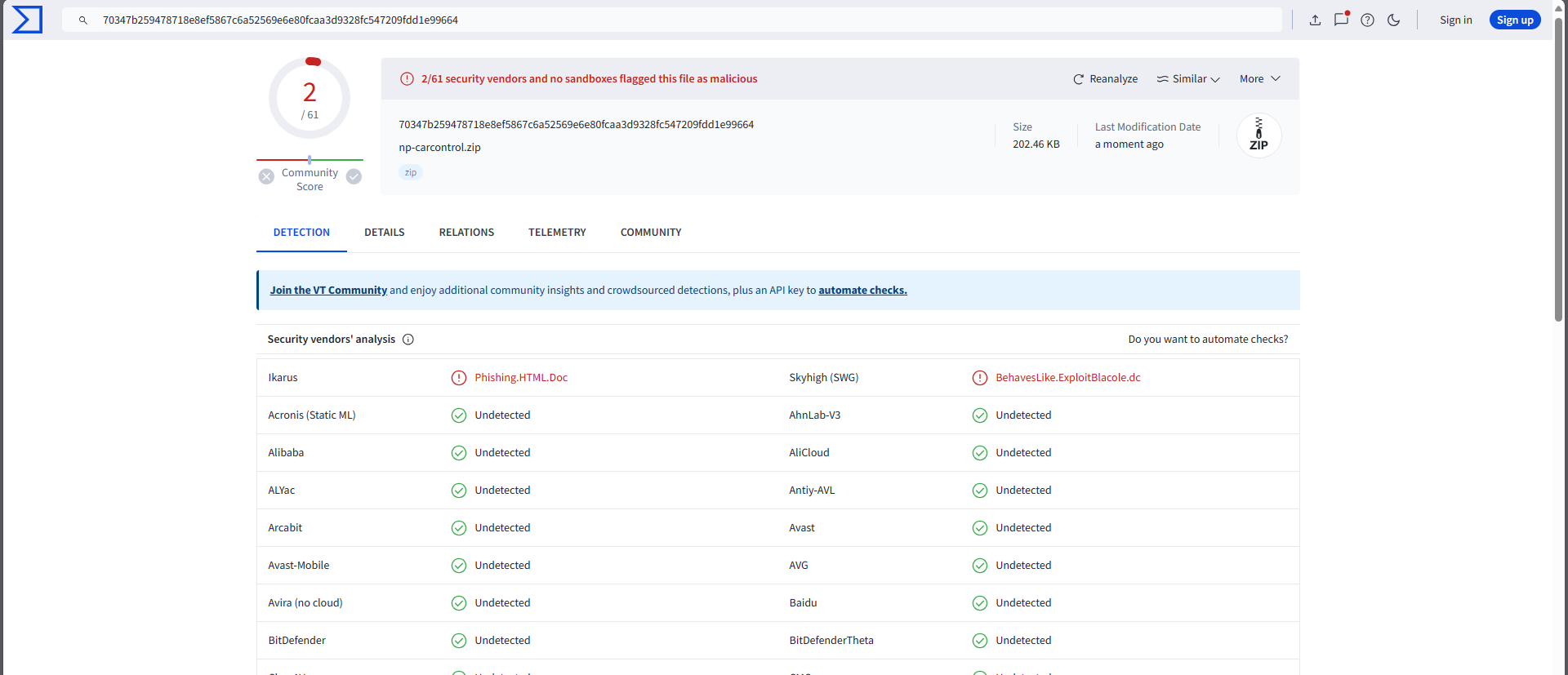Click the green check on the Avast-Mobile row

tap(459, 566)
